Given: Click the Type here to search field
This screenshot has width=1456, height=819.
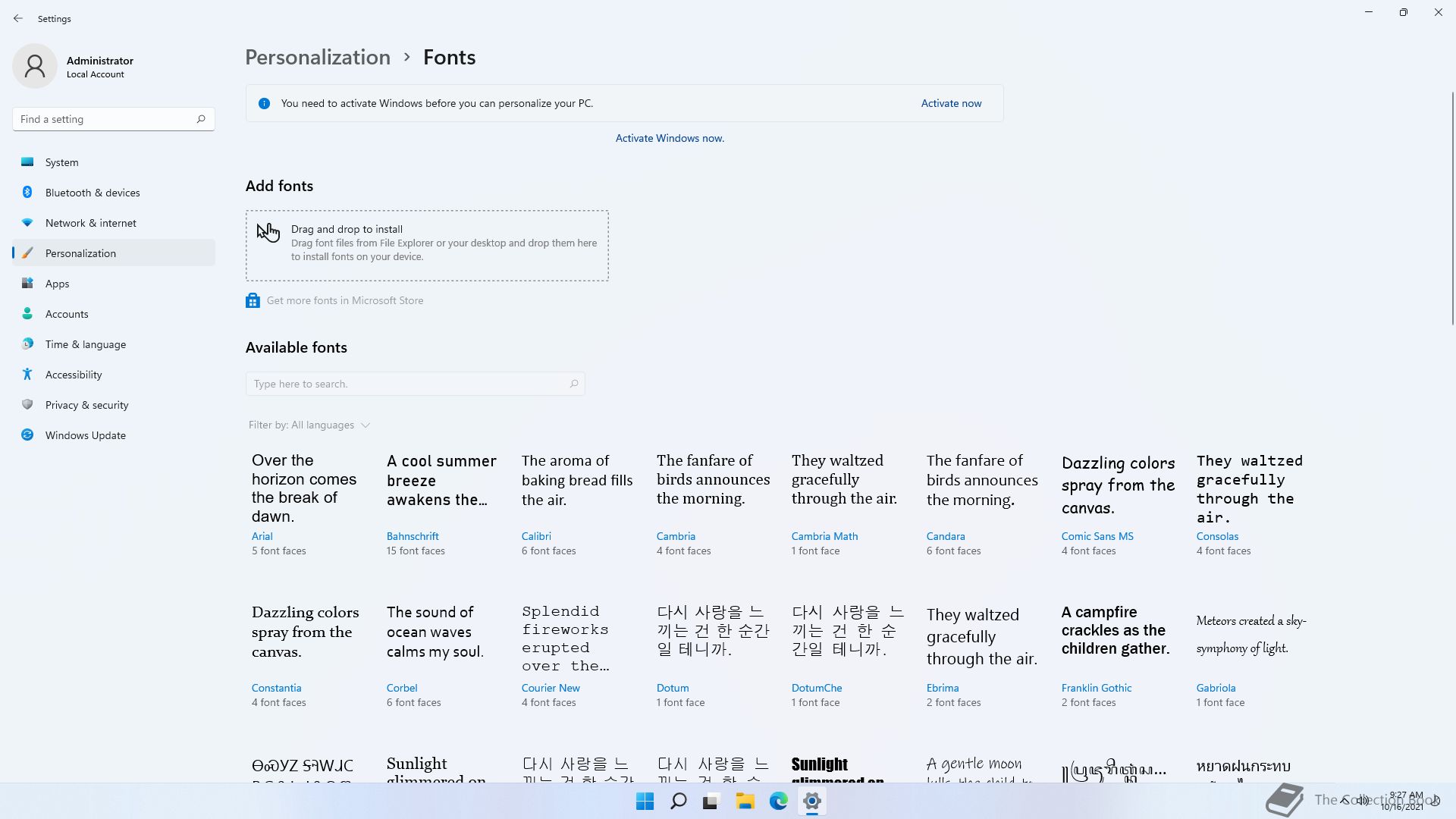Looking at the screenshot, I should pos(415,384).
